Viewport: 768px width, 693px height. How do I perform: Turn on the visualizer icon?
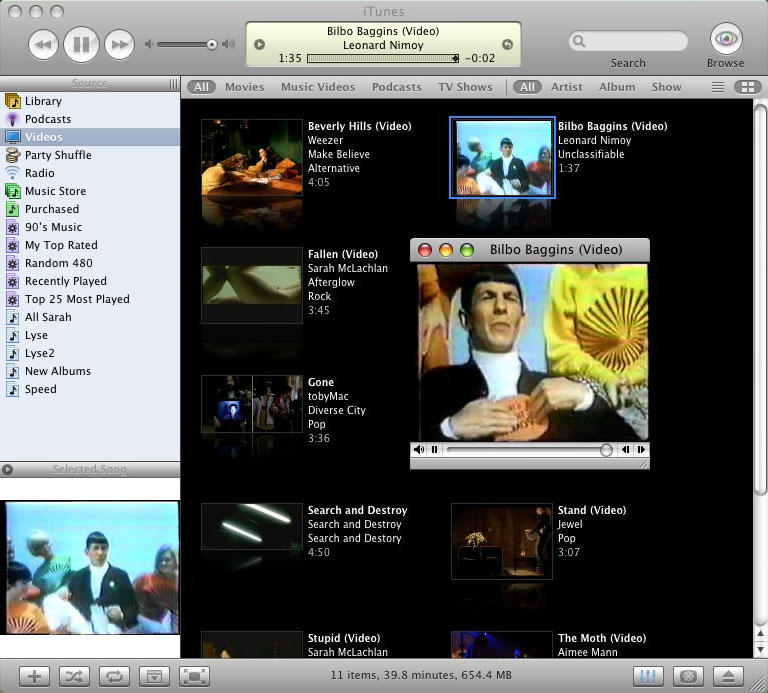688,676
